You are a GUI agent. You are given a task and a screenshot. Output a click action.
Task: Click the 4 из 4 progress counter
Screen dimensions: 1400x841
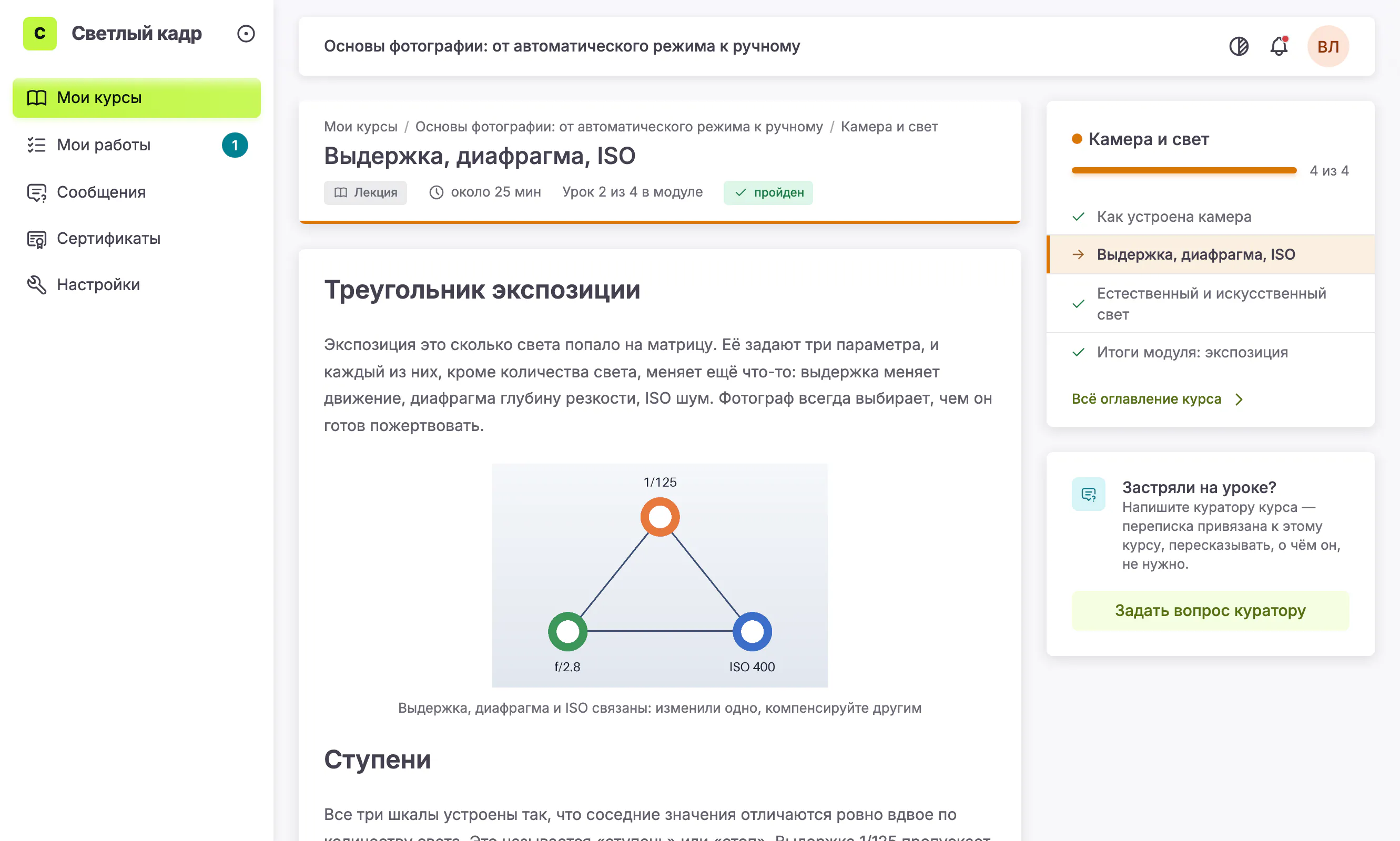(x=1329, y=171)
